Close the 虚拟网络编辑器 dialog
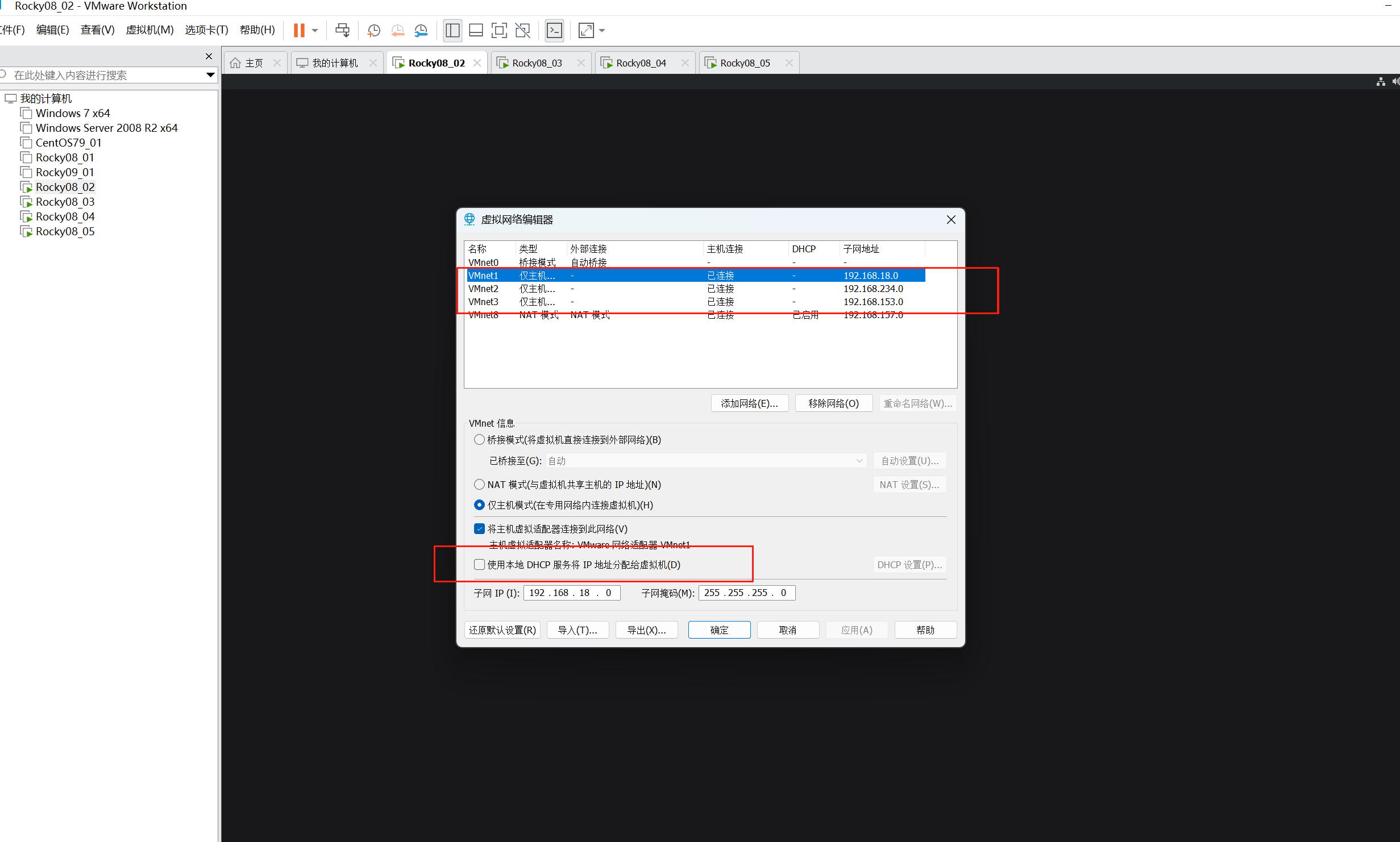 coord(951,219)
